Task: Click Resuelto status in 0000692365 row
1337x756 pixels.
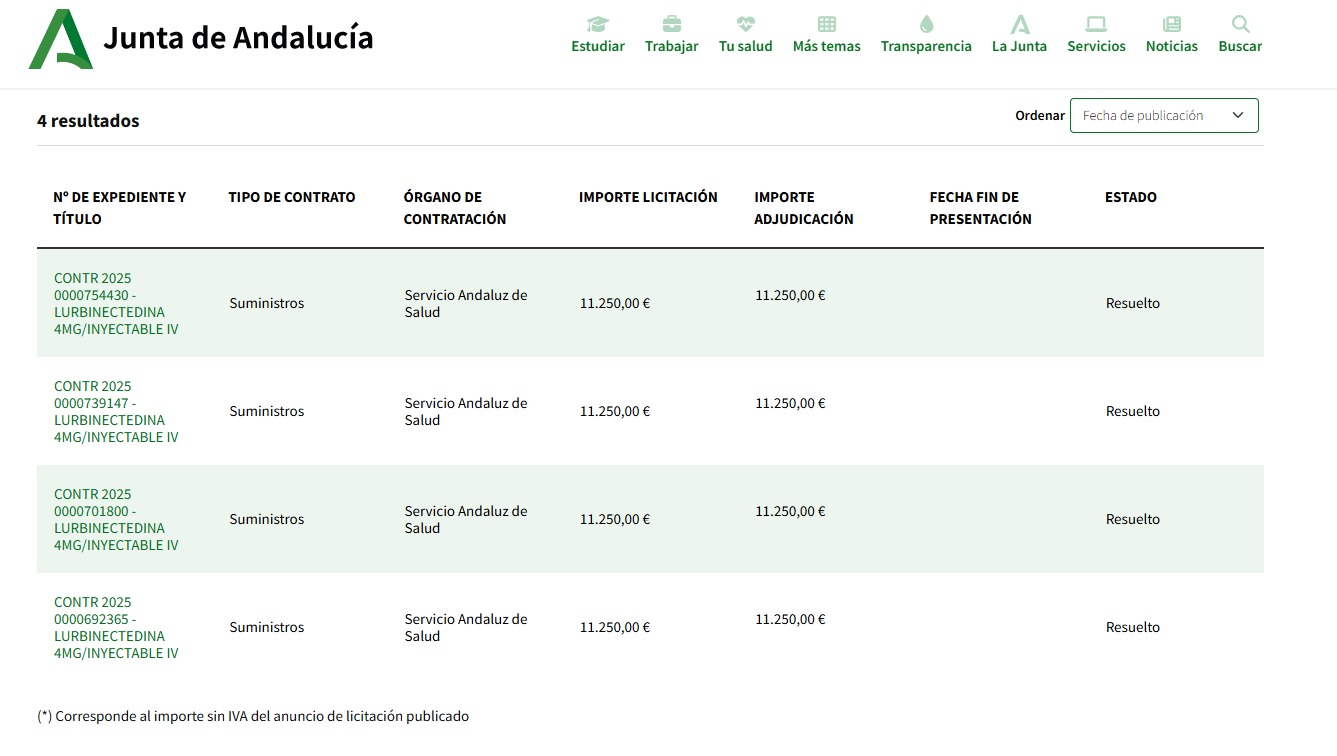Action: [1133, 627]
